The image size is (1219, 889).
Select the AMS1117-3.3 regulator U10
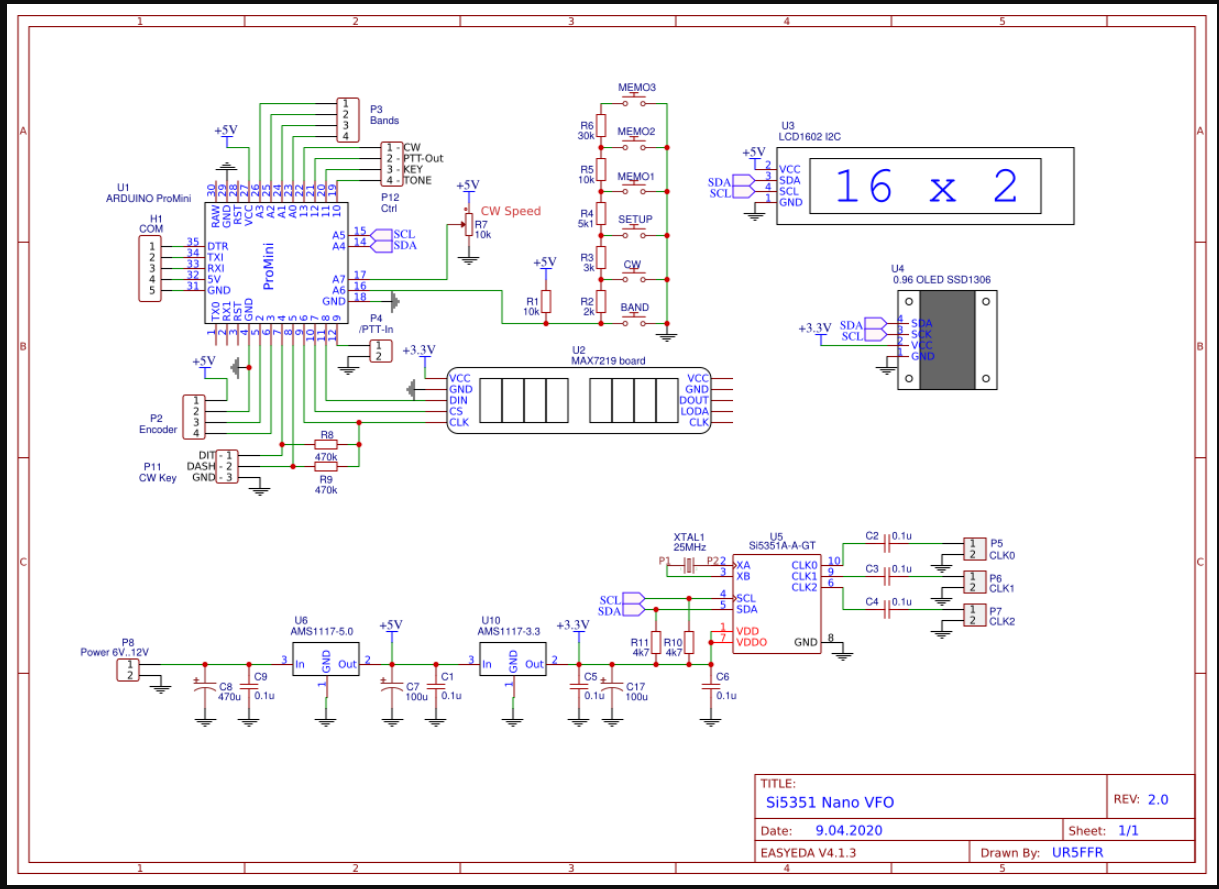click(x=512, y=660)
